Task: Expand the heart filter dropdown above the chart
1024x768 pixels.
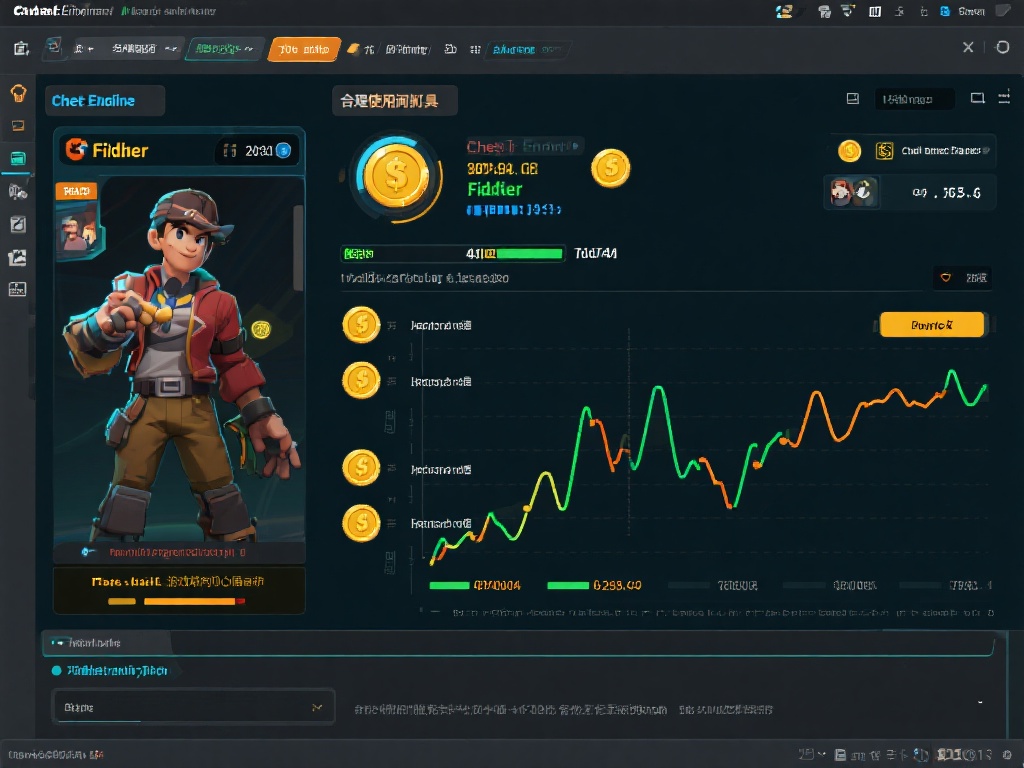Action: click(x=962, y=277)
